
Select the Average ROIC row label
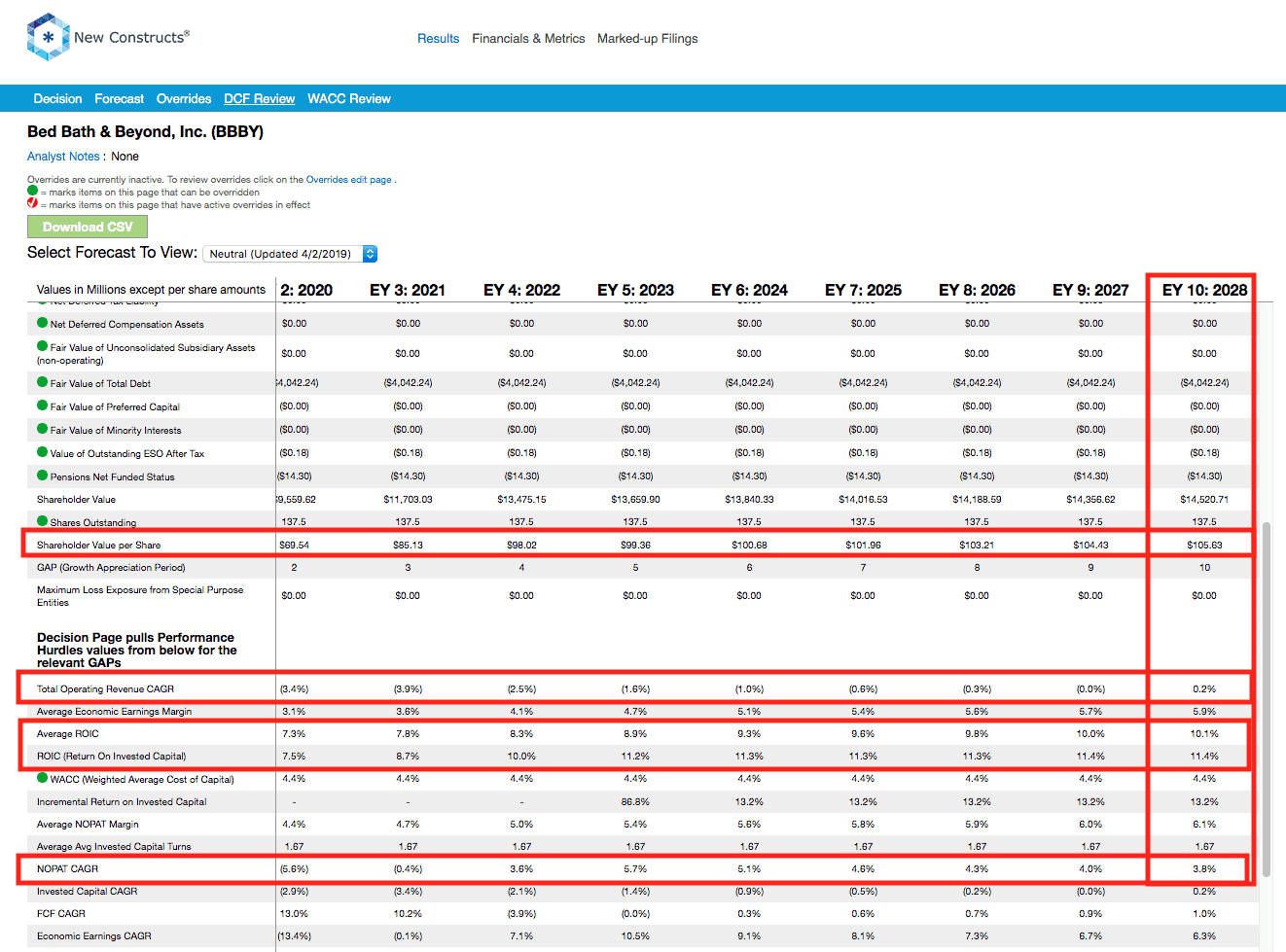point(67,734)
